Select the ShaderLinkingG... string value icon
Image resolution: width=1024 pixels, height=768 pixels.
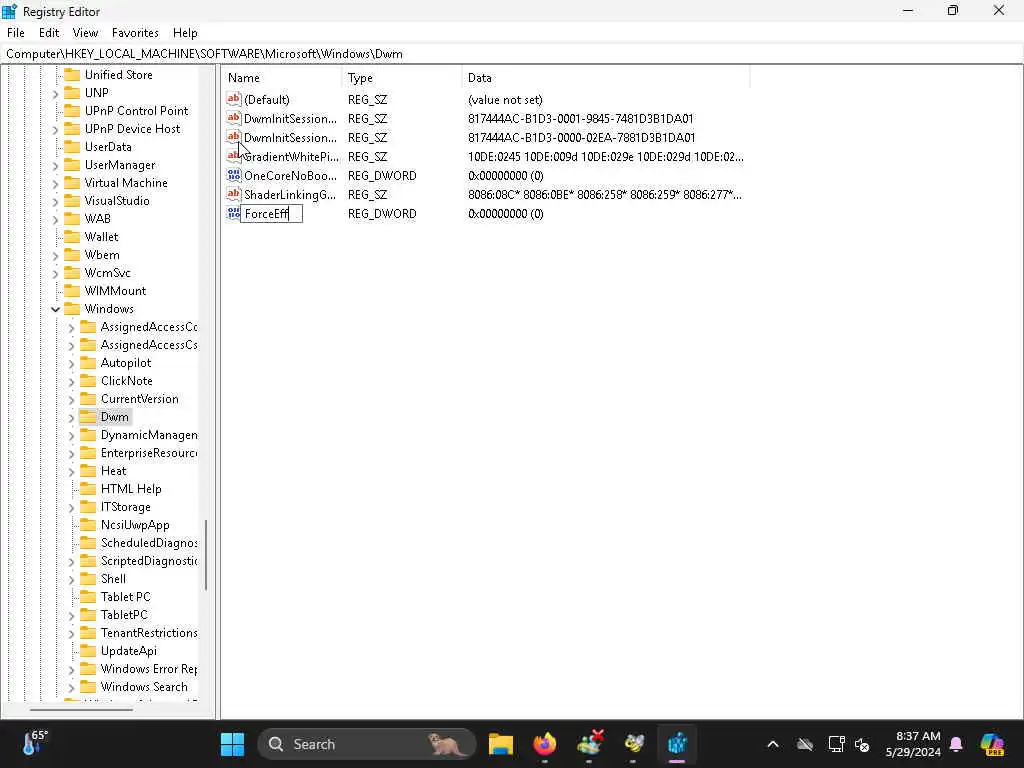234,195
